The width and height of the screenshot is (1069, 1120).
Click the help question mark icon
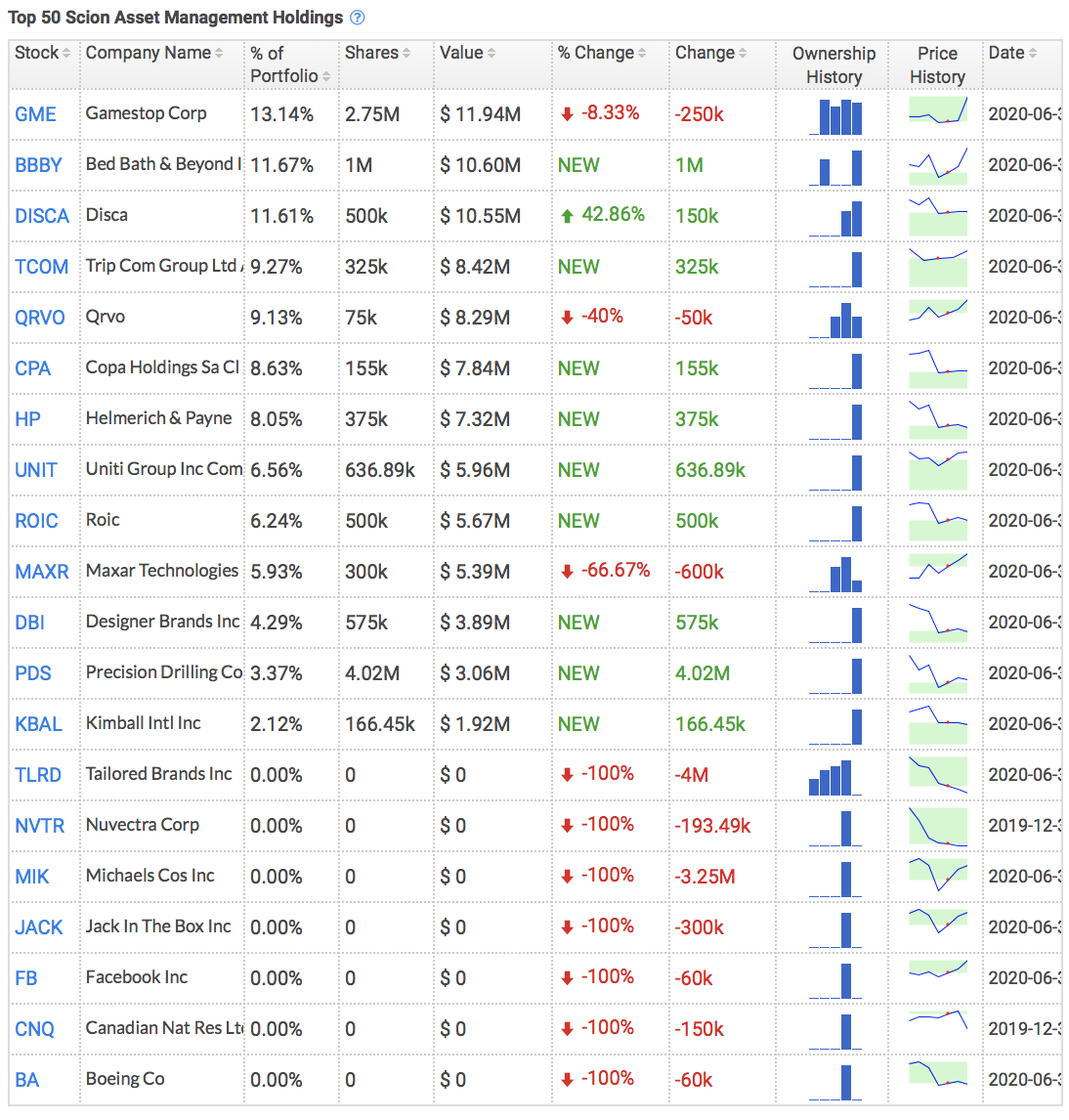click(358, 18)
